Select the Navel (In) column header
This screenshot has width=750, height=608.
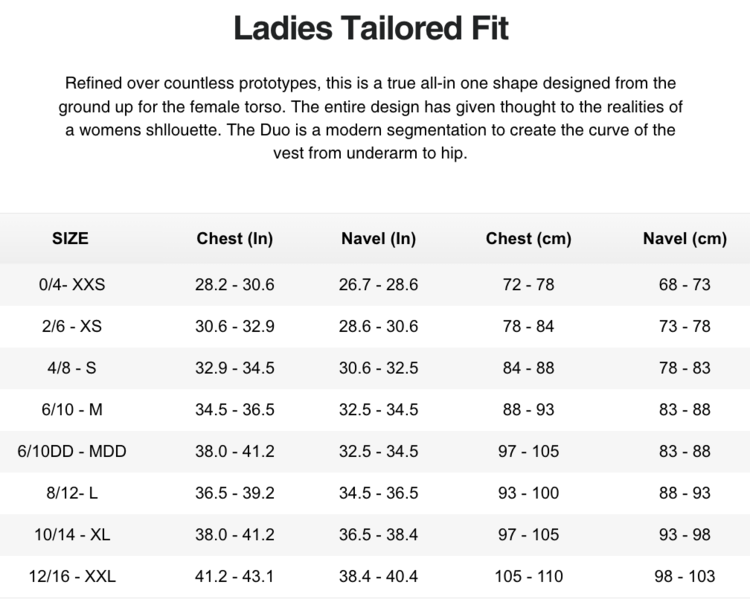coord(378,239)
